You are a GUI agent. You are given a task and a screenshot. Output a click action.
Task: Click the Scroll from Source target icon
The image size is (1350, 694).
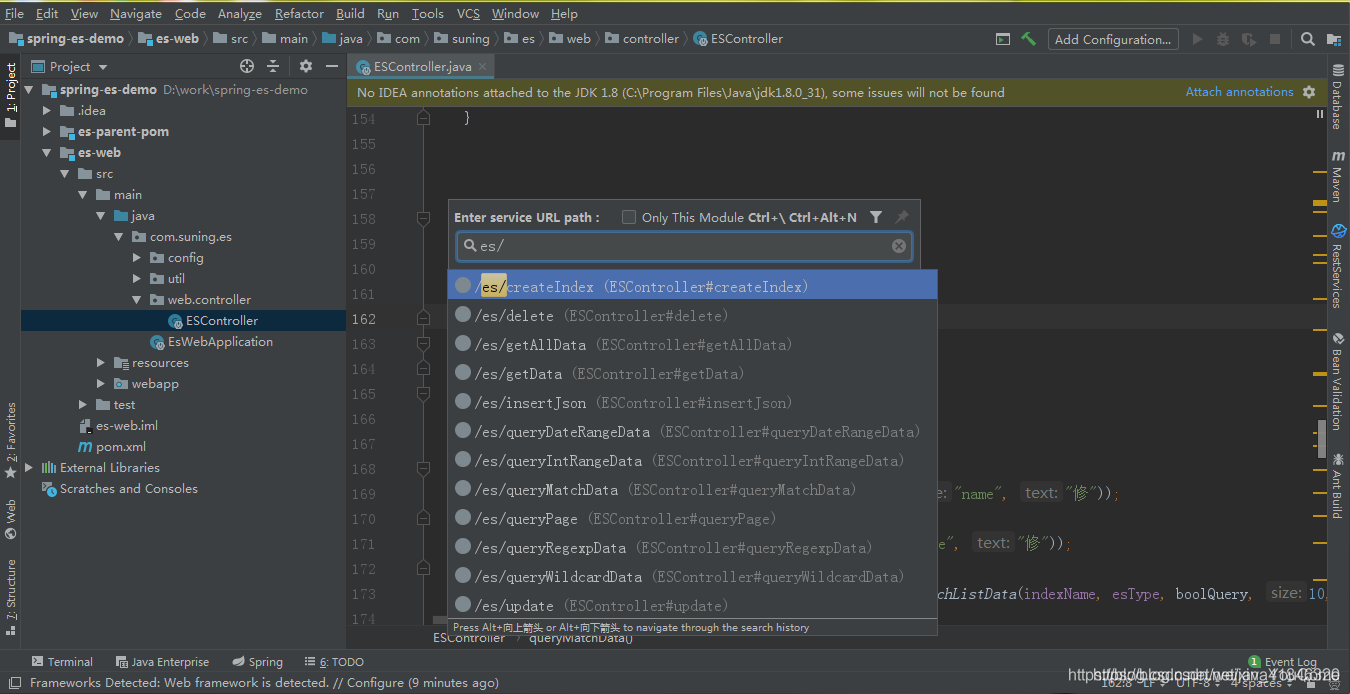pyautogui.click(x=247, y=66)
